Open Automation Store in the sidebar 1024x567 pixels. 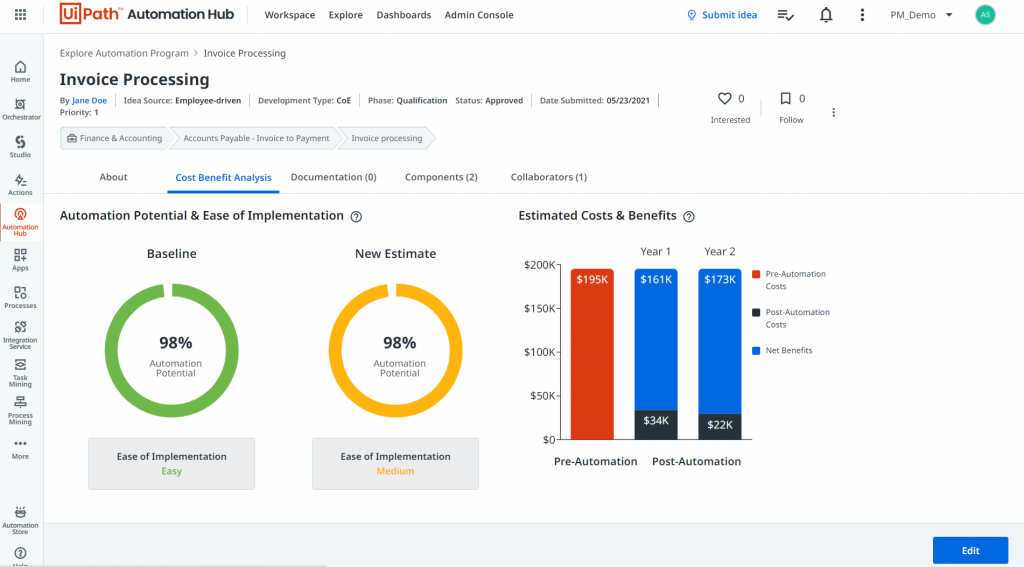coord(20,521)
